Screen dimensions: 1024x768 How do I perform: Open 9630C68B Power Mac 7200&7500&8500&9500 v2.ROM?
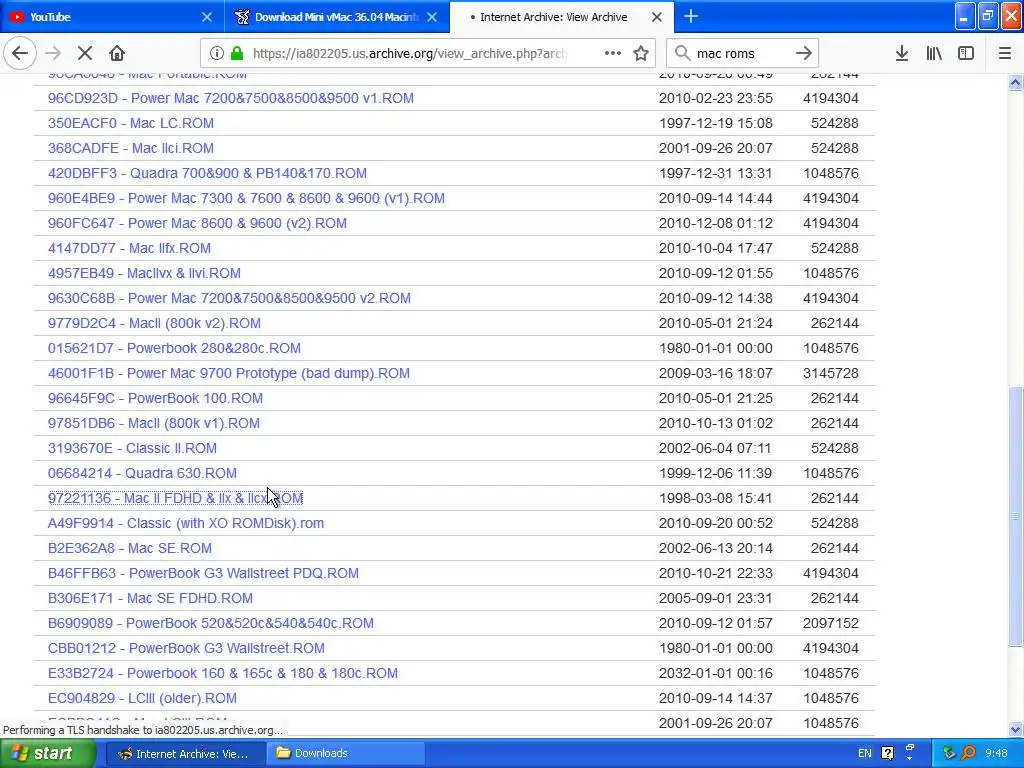tap(229, 298)
